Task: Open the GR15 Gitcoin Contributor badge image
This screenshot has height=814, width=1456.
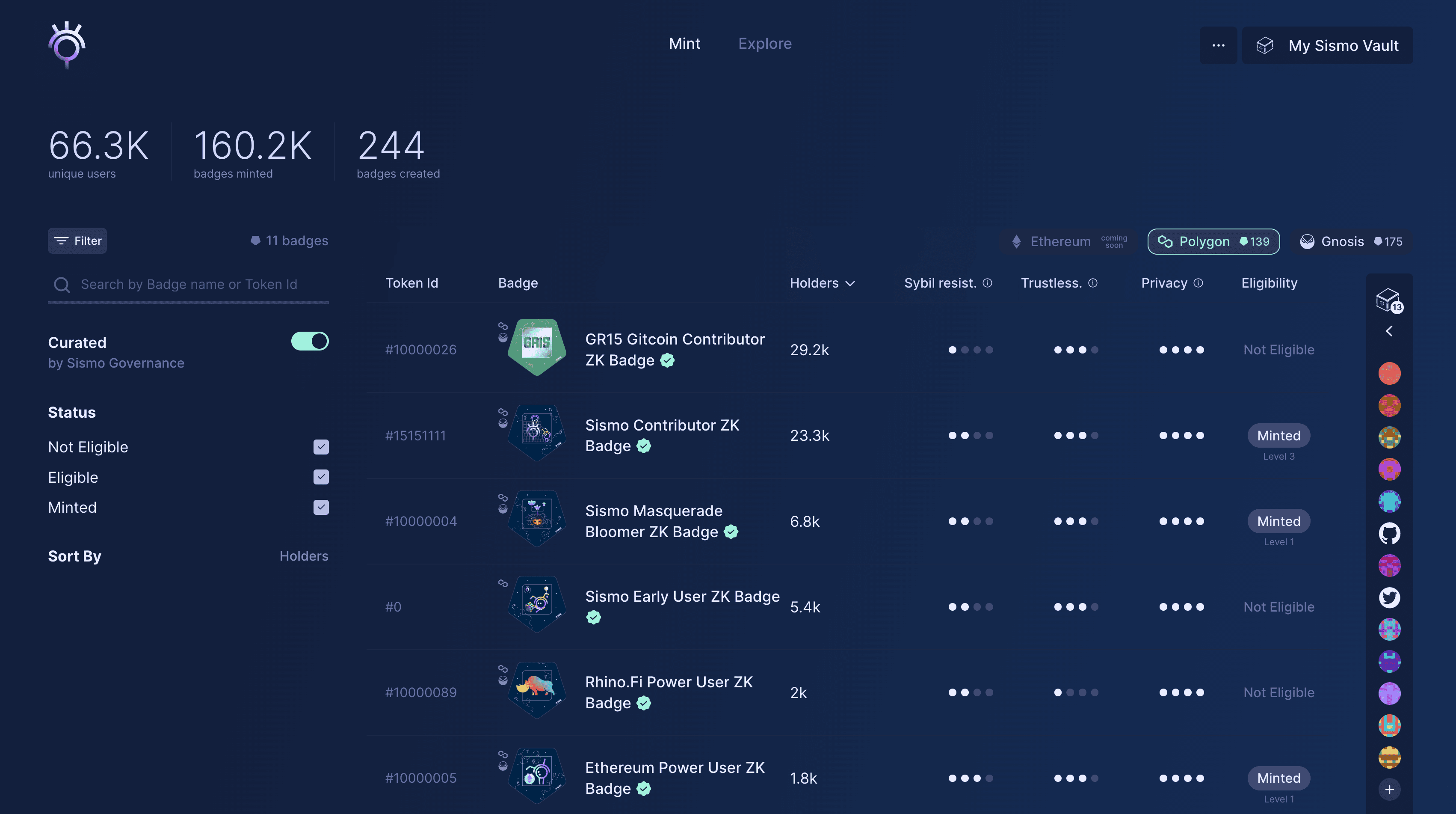Action: point(536,348)
